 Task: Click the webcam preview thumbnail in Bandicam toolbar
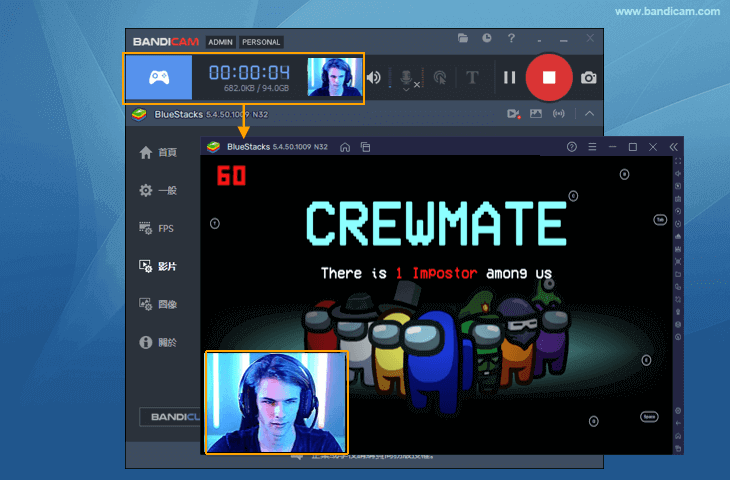tap(334, 77)
